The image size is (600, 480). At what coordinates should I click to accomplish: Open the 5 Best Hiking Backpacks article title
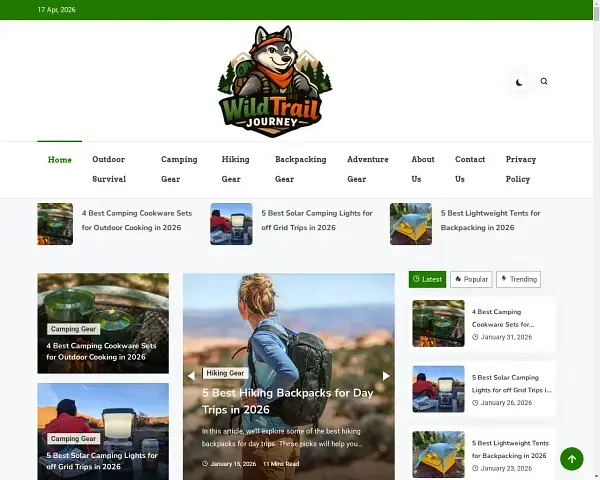tap(287, 401)
